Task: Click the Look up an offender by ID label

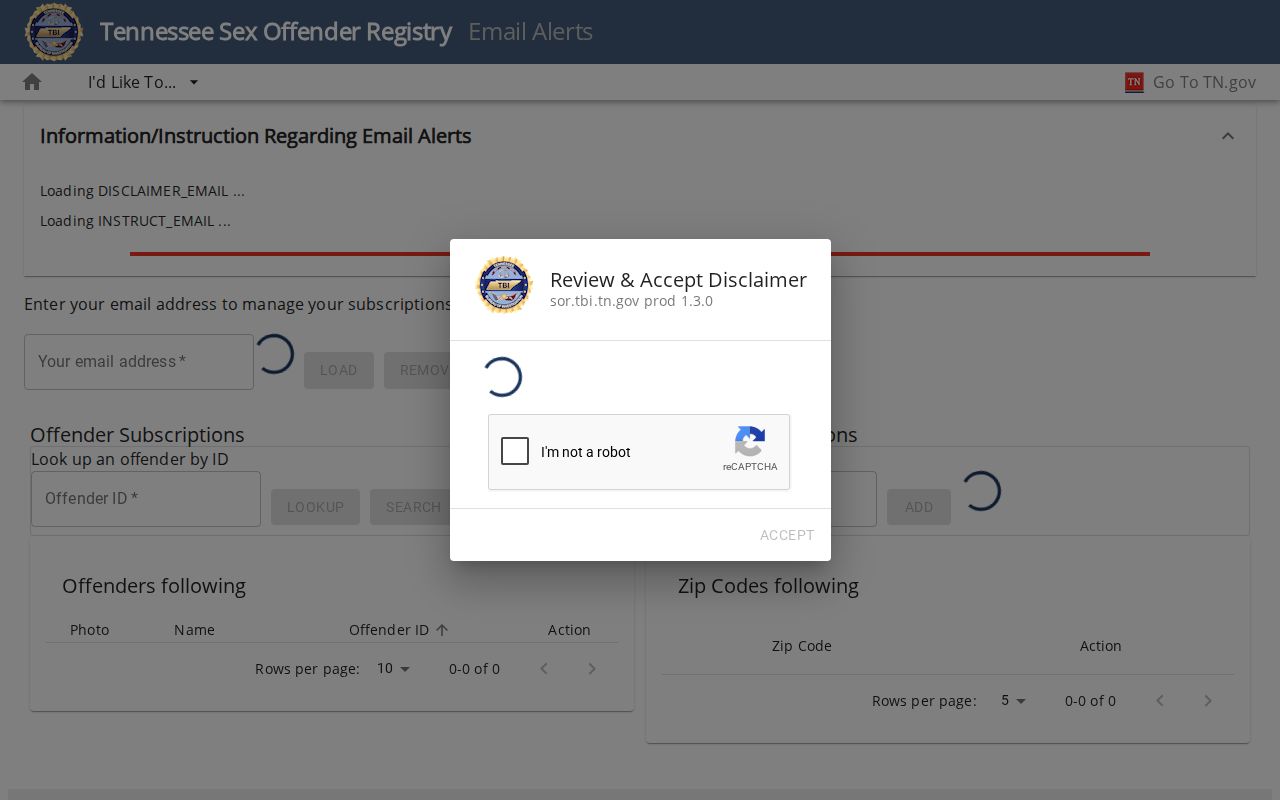Action: coord(130,459)
